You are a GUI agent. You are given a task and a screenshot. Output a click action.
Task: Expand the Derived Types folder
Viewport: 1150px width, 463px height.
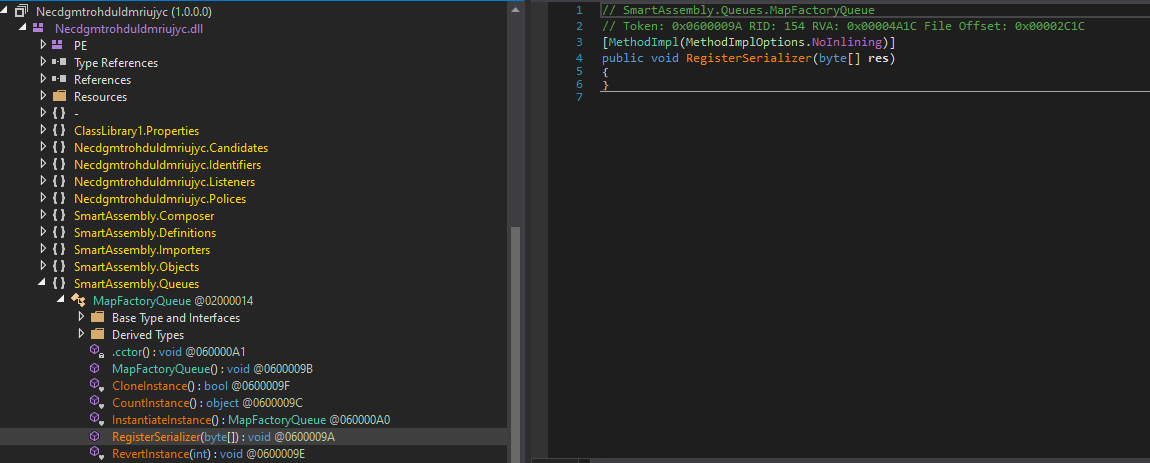(x=81, y=335)
